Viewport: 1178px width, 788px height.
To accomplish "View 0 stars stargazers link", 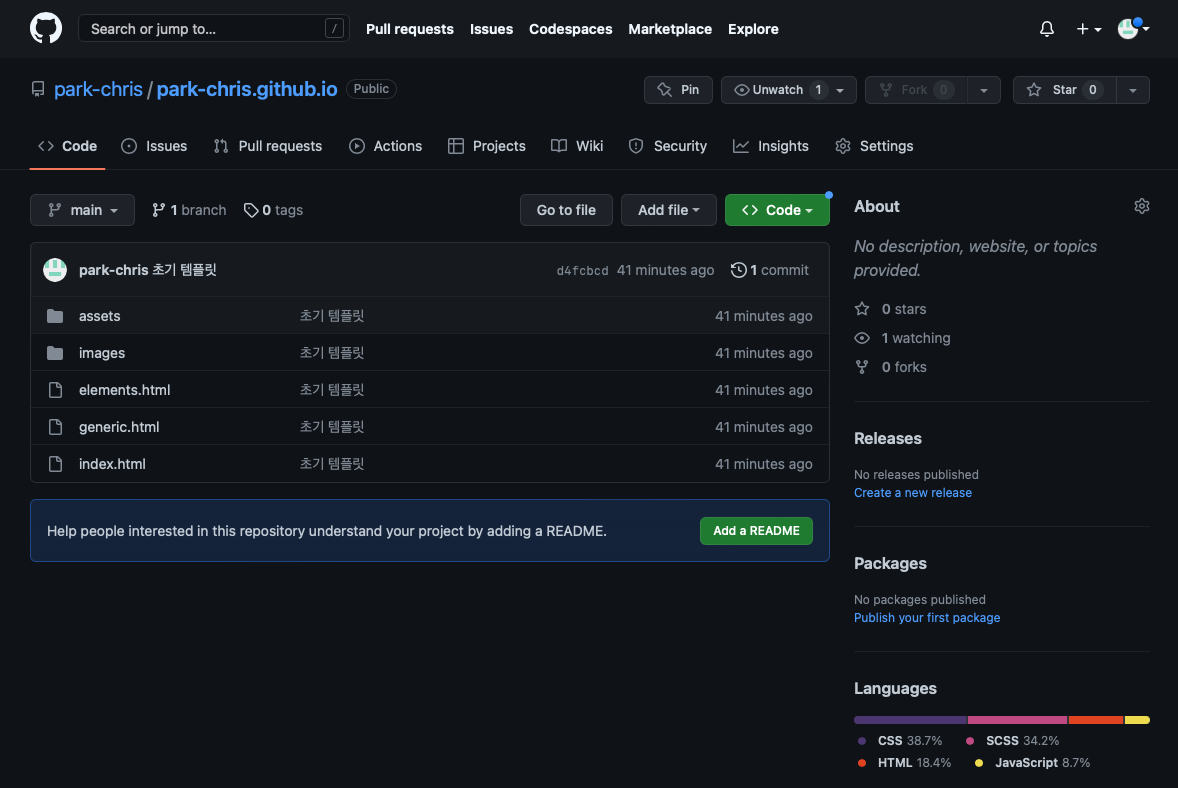I will click(x=890, y=309).
